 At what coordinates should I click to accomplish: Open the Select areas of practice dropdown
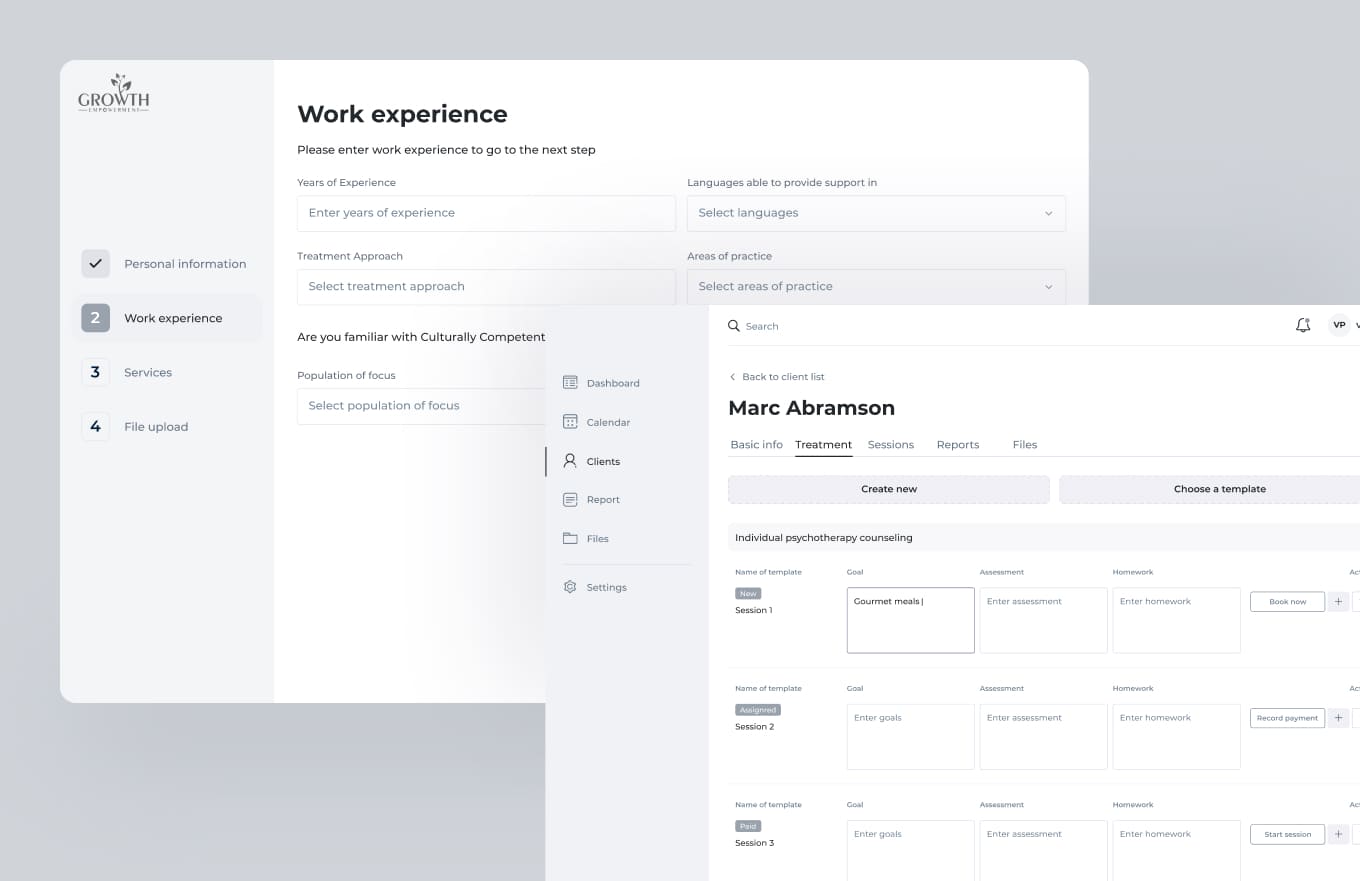(x=875, y=286)
